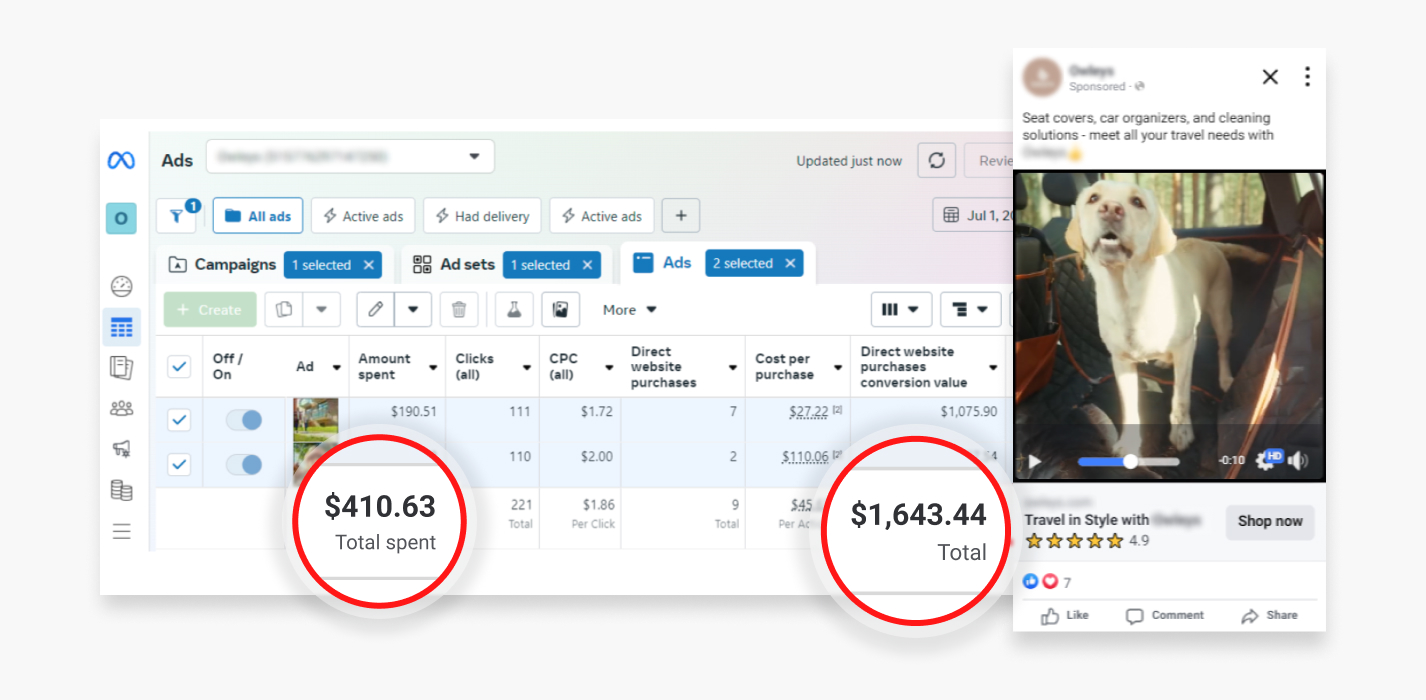The width and height of the screenshot is (1426, 700).
Task: Switch to the Campaigns tab
Action: [x=222, y=265]
